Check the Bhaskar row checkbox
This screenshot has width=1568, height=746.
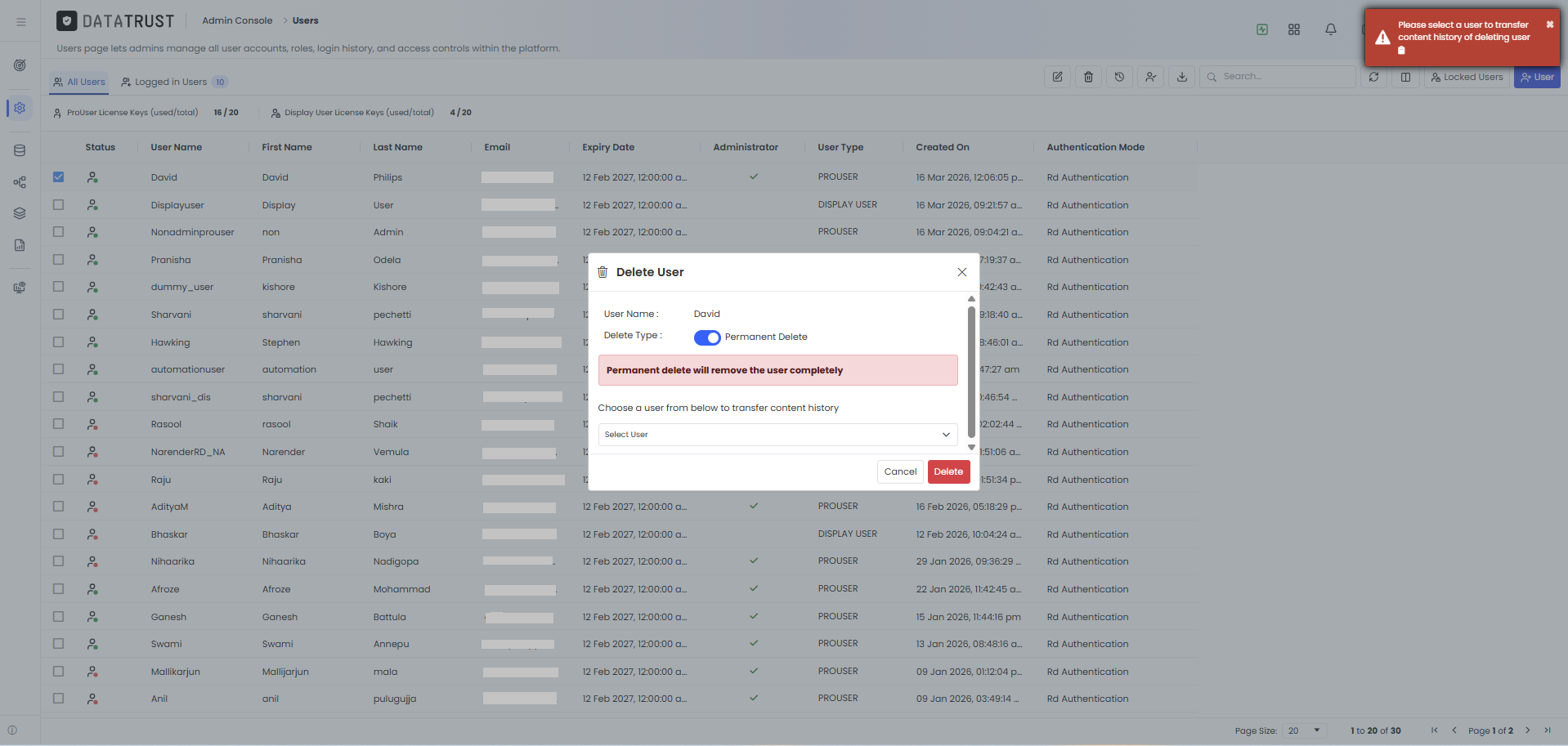[58, 534]
